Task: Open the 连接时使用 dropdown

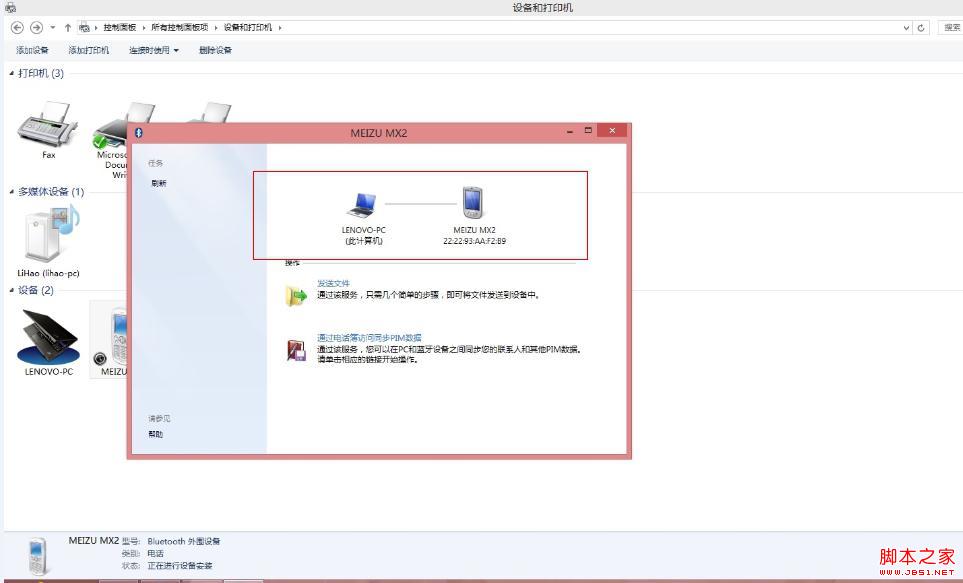Action: (154, 50)
